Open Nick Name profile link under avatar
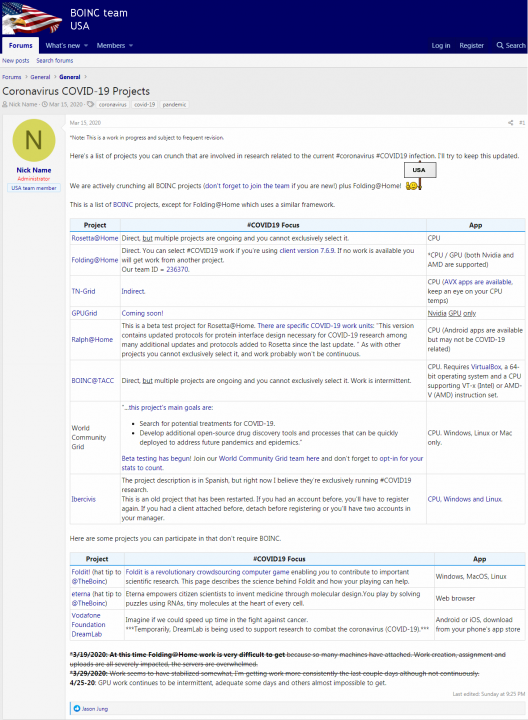 tap(34, 170)
